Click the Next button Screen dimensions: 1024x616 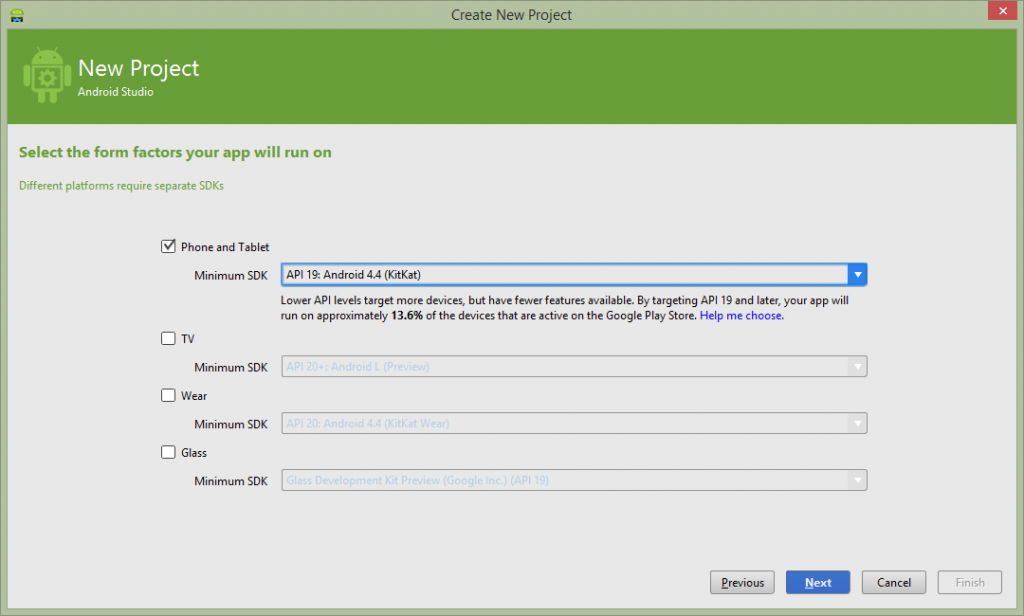click(817, 582)
